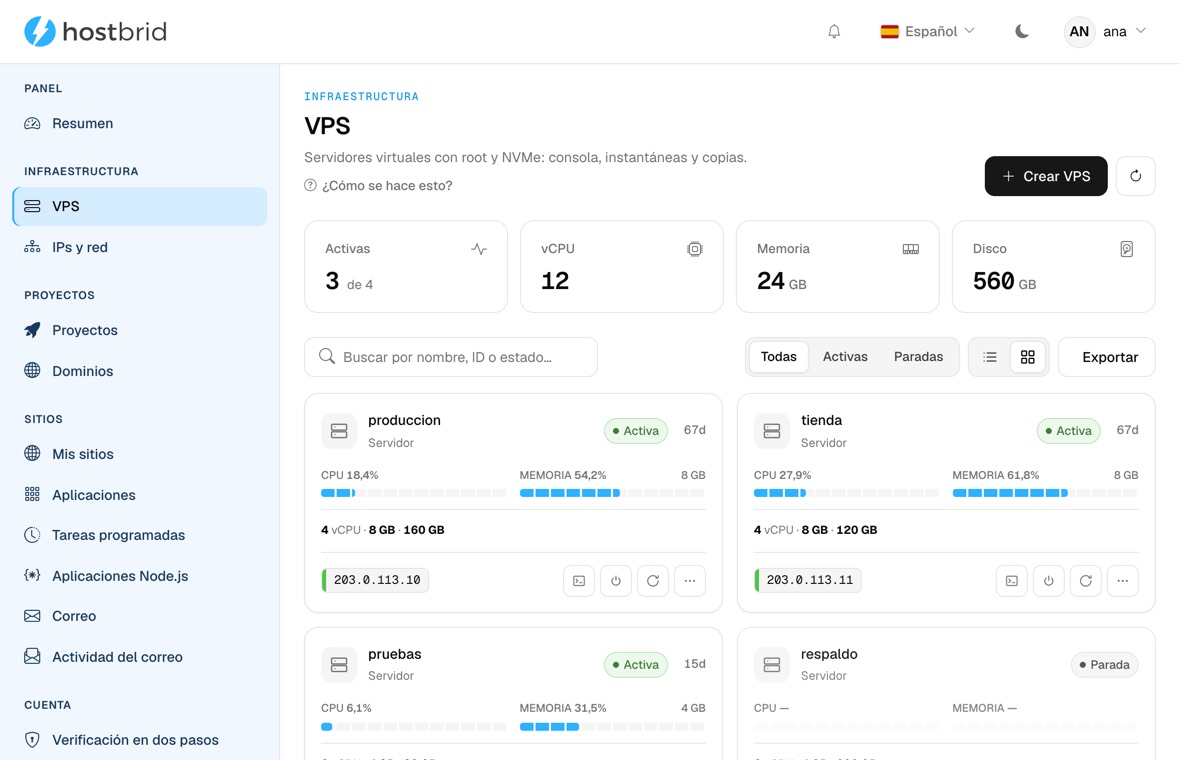Click produccion MEMORIA 54,2% usage bar
This screenshot has height=760, width=1180.
pyautogui.click(x=612, y=493)
